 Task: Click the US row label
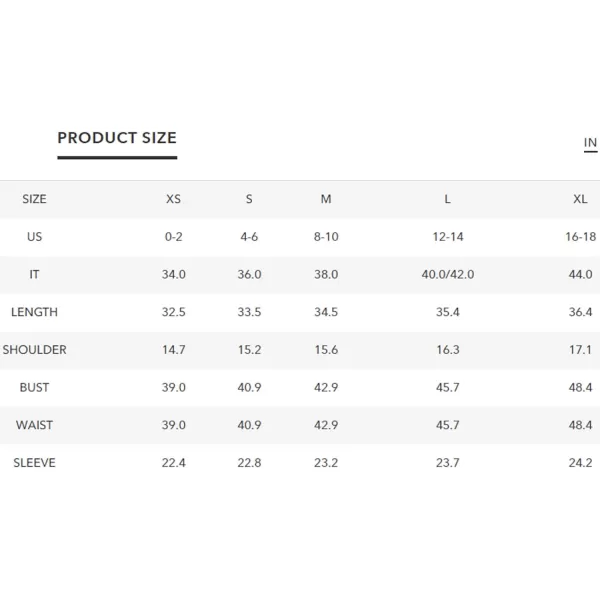[34, 236]
